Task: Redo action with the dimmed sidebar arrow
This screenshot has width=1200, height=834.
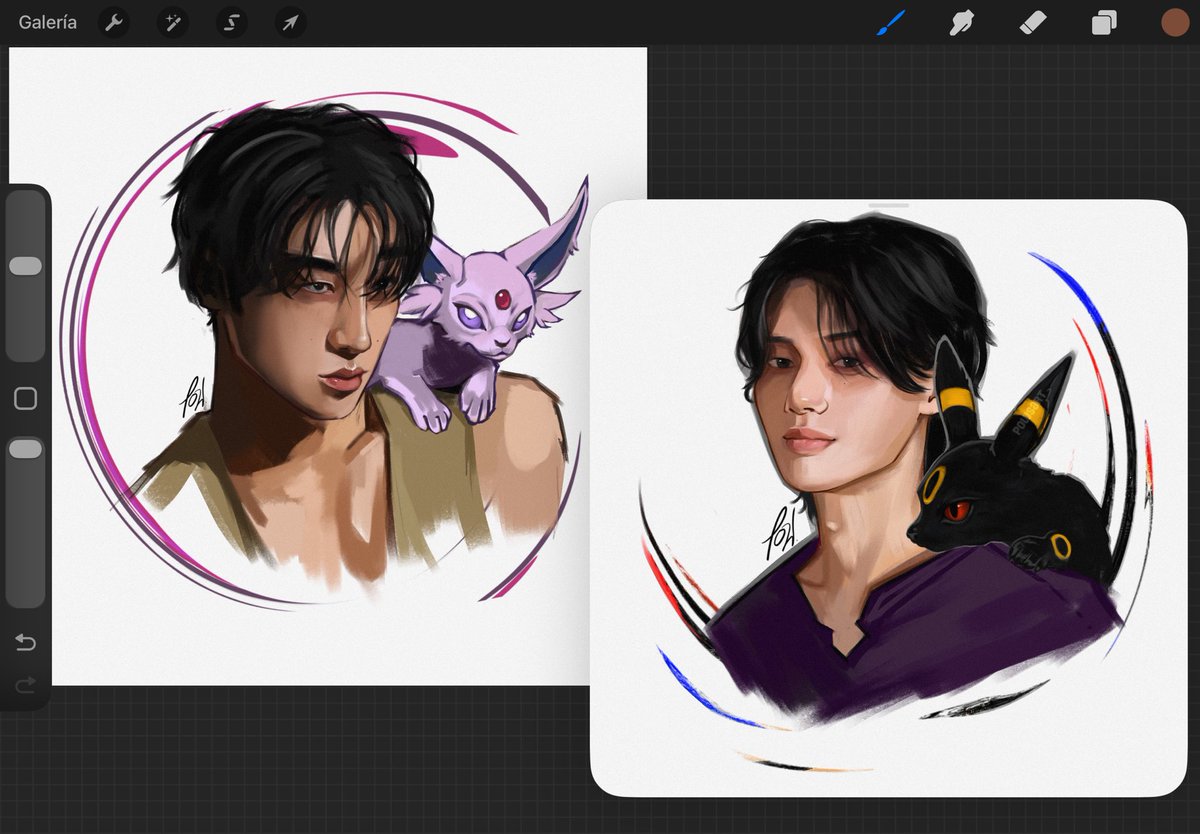Action: pyautogui.click(x=25, y=685)
